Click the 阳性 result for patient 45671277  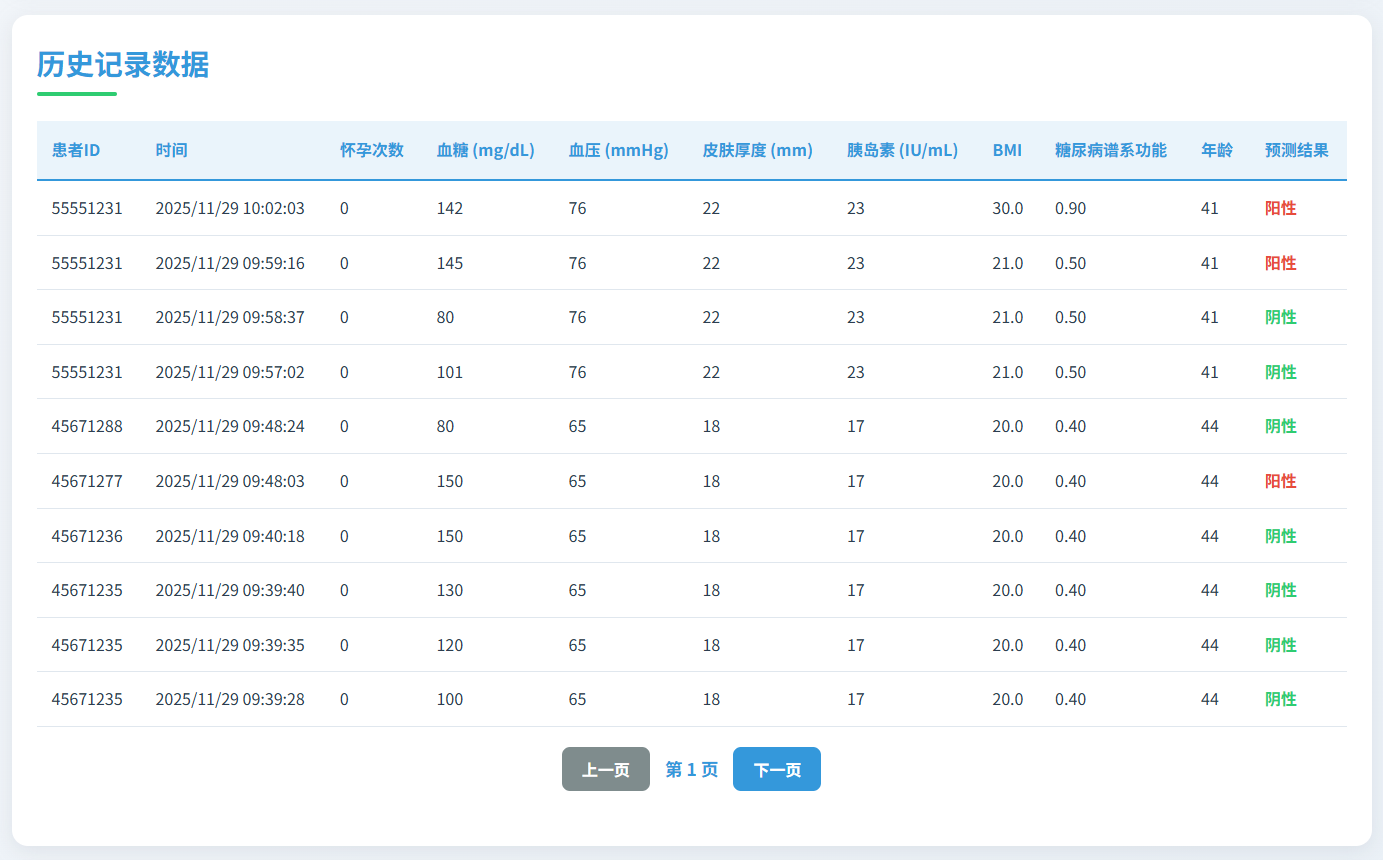(1280, 481)
